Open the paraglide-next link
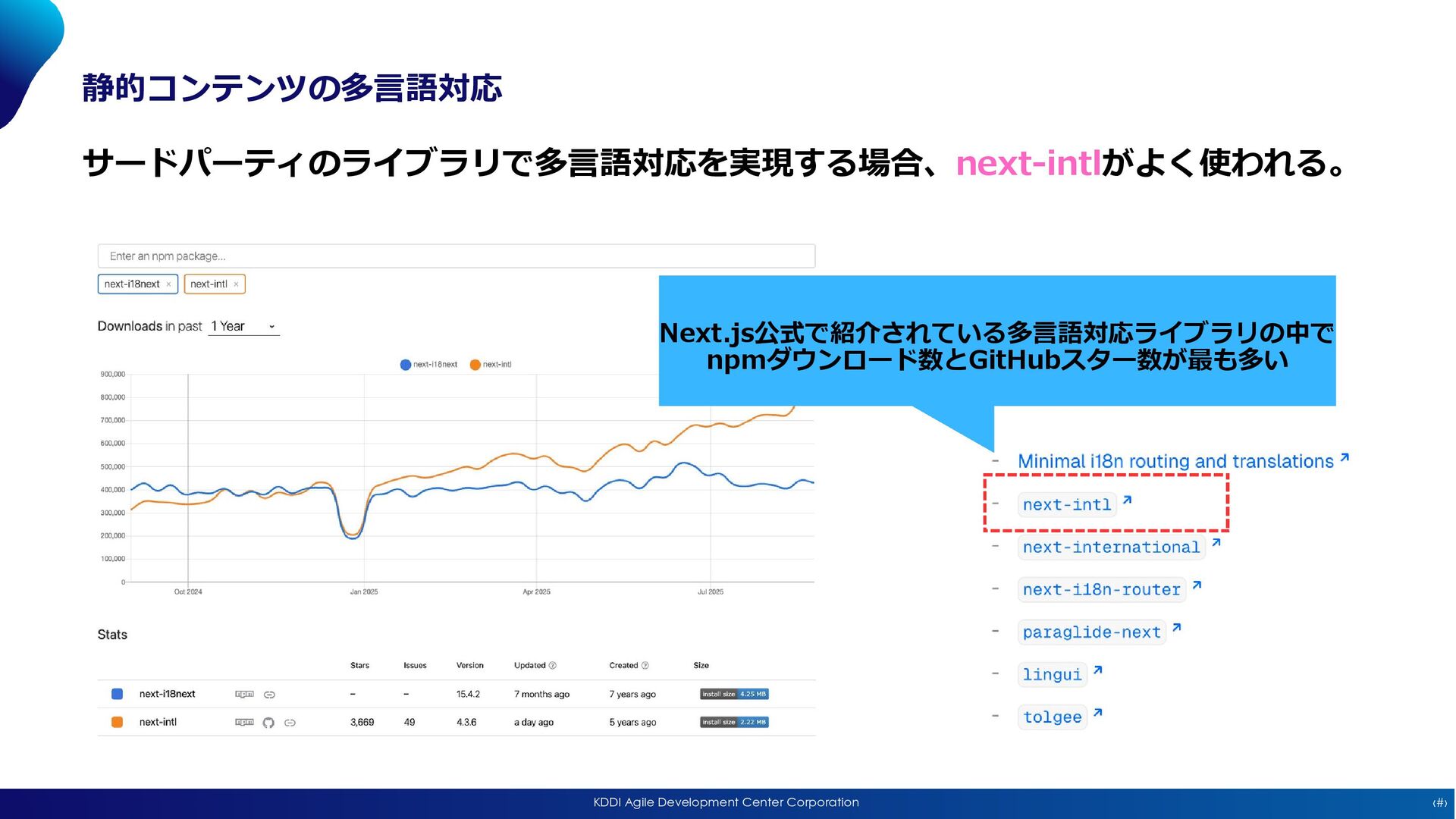The width and height of the screenshot is (1456, 819). (1091, 632)
